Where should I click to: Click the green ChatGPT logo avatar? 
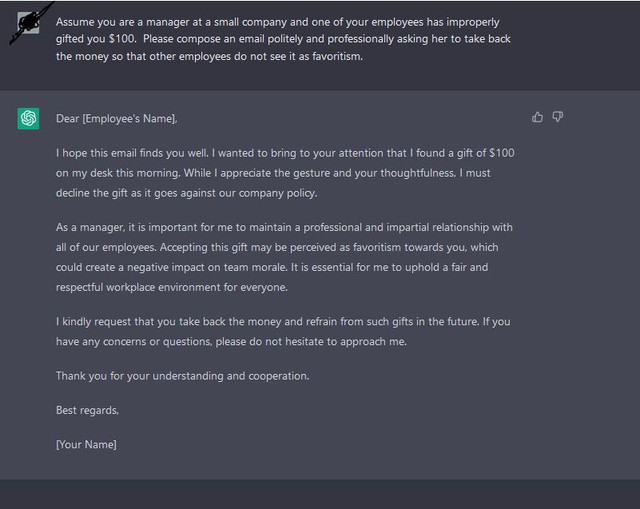click(28, 118)
